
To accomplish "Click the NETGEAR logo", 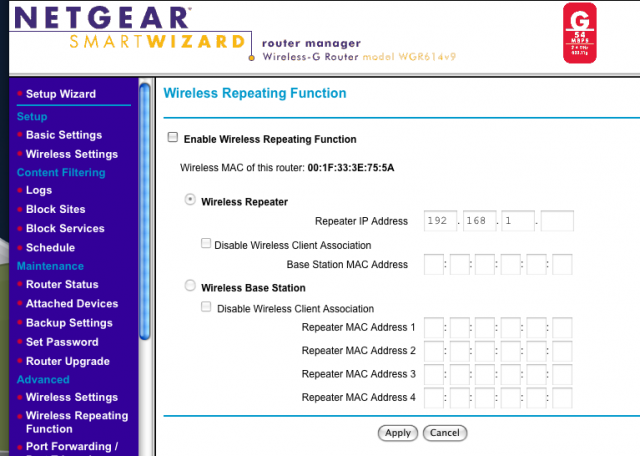I will [x=102, y=17].
